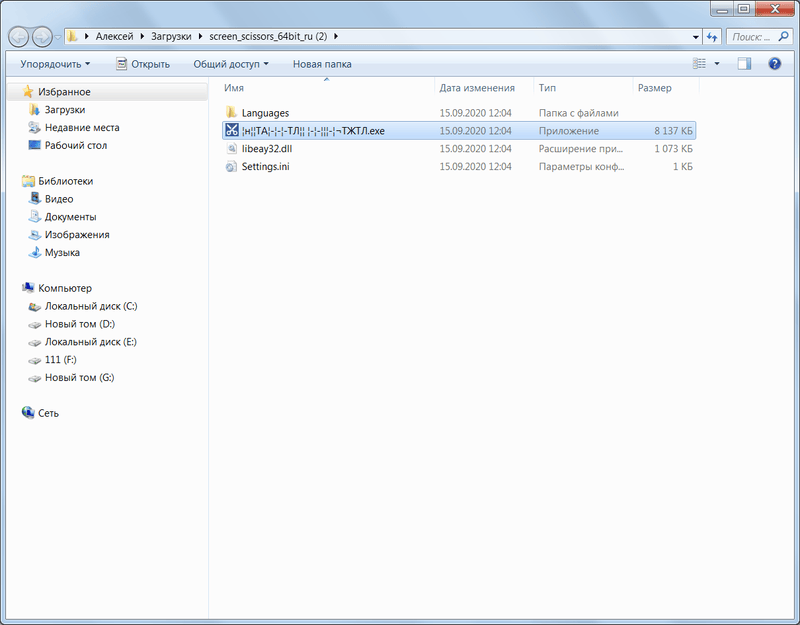Click the Приложение type cell
This screenshot has width=800, height=625.
(569, 131)
